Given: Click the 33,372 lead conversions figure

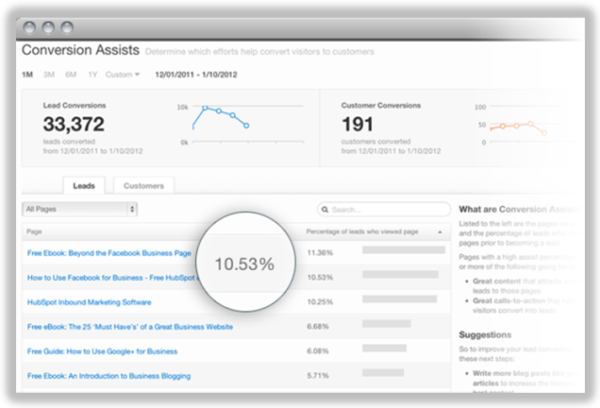Looking at the screenshot, I should [73, 124].
